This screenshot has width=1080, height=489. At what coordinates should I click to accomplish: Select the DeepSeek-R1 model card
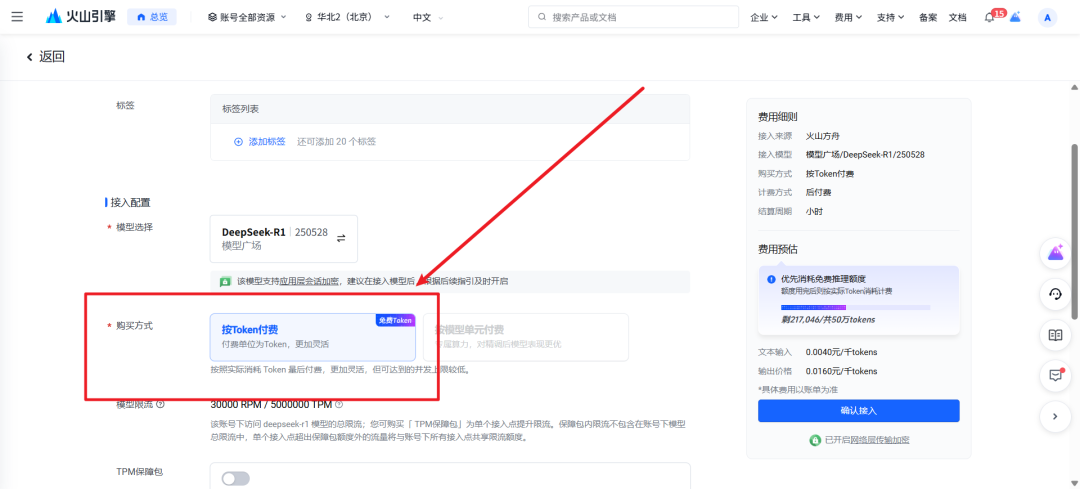pyautogui.click(x=284, y=239)
